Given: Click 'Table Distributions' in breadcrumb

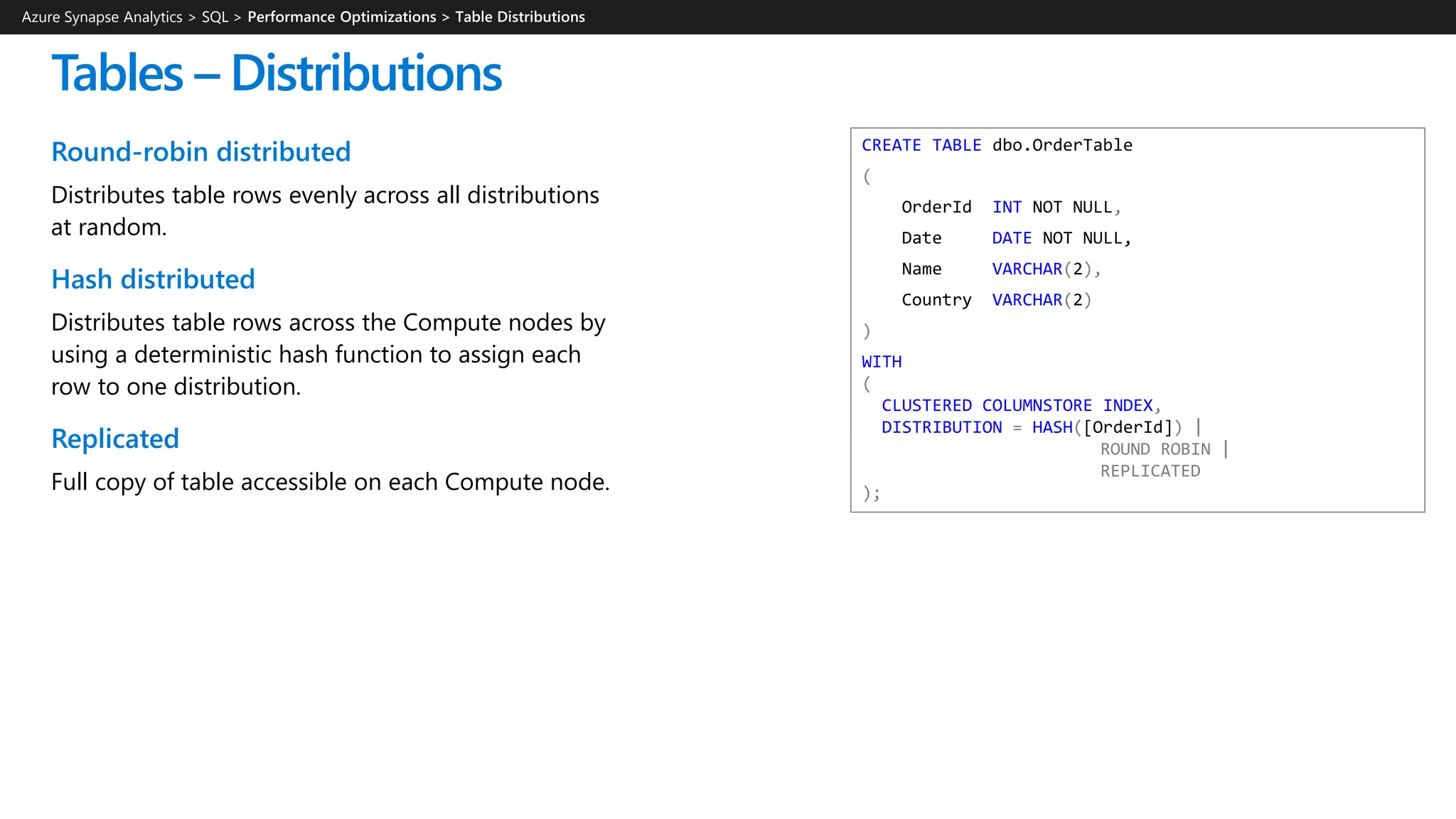Looking at the screenshot, I should (x=520, y=17).
